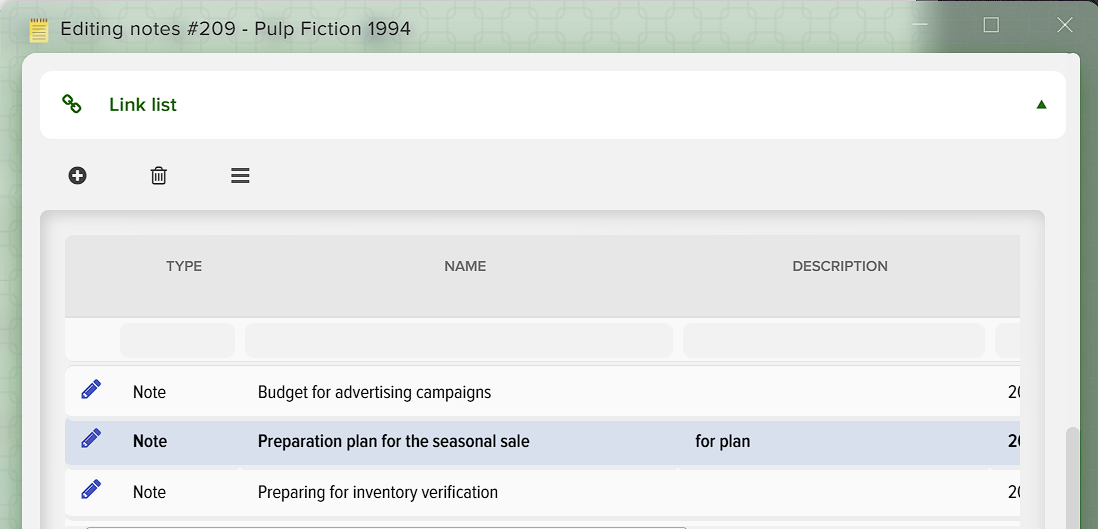Image resolution: width=1098 pixels, height=529 pixels.
Task: Click the yellow notepad window icon
Action: 39,29
